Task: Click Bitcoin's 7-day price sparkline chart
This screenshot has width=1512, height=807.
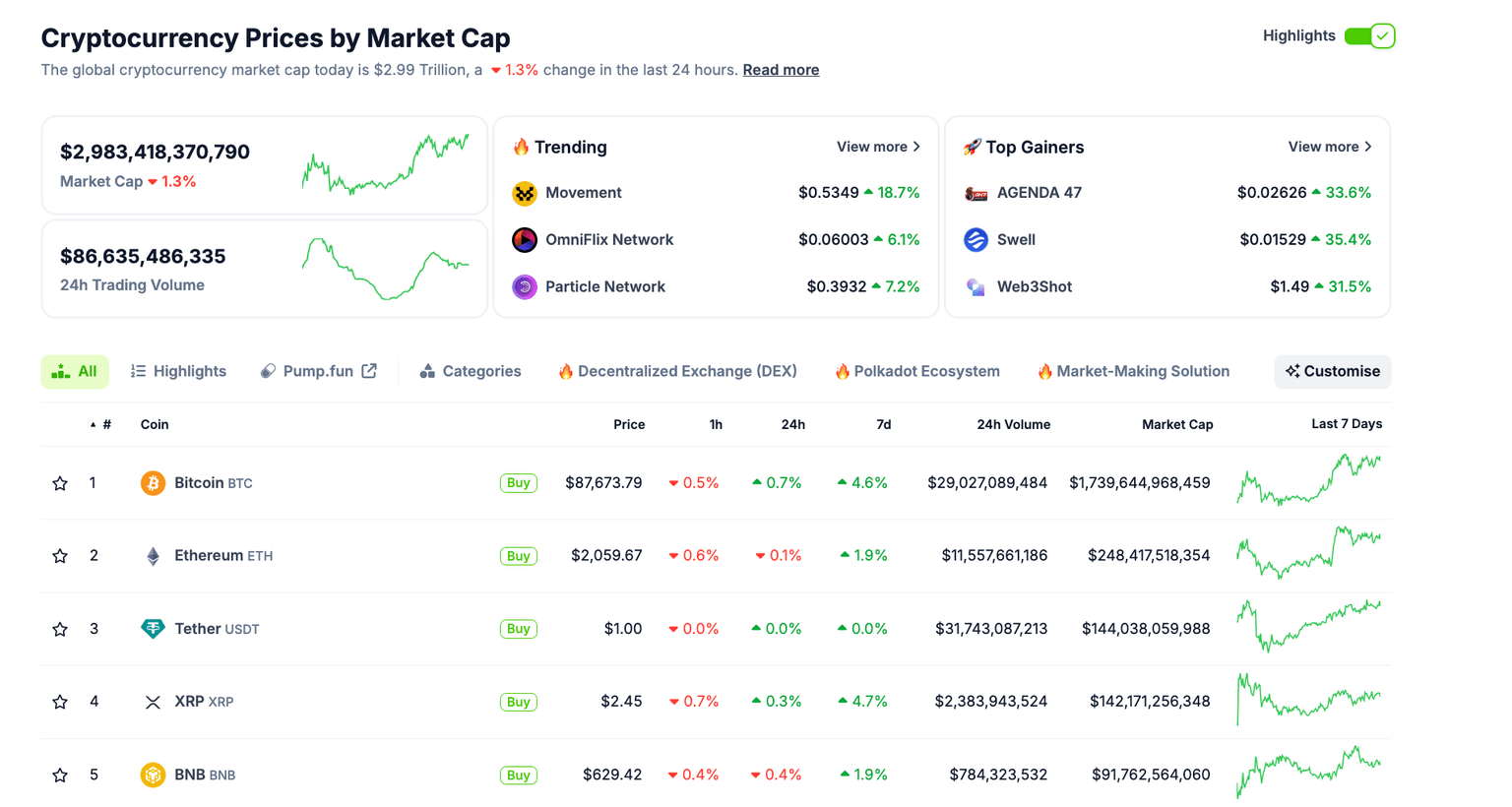Action: click(1309, 483)
